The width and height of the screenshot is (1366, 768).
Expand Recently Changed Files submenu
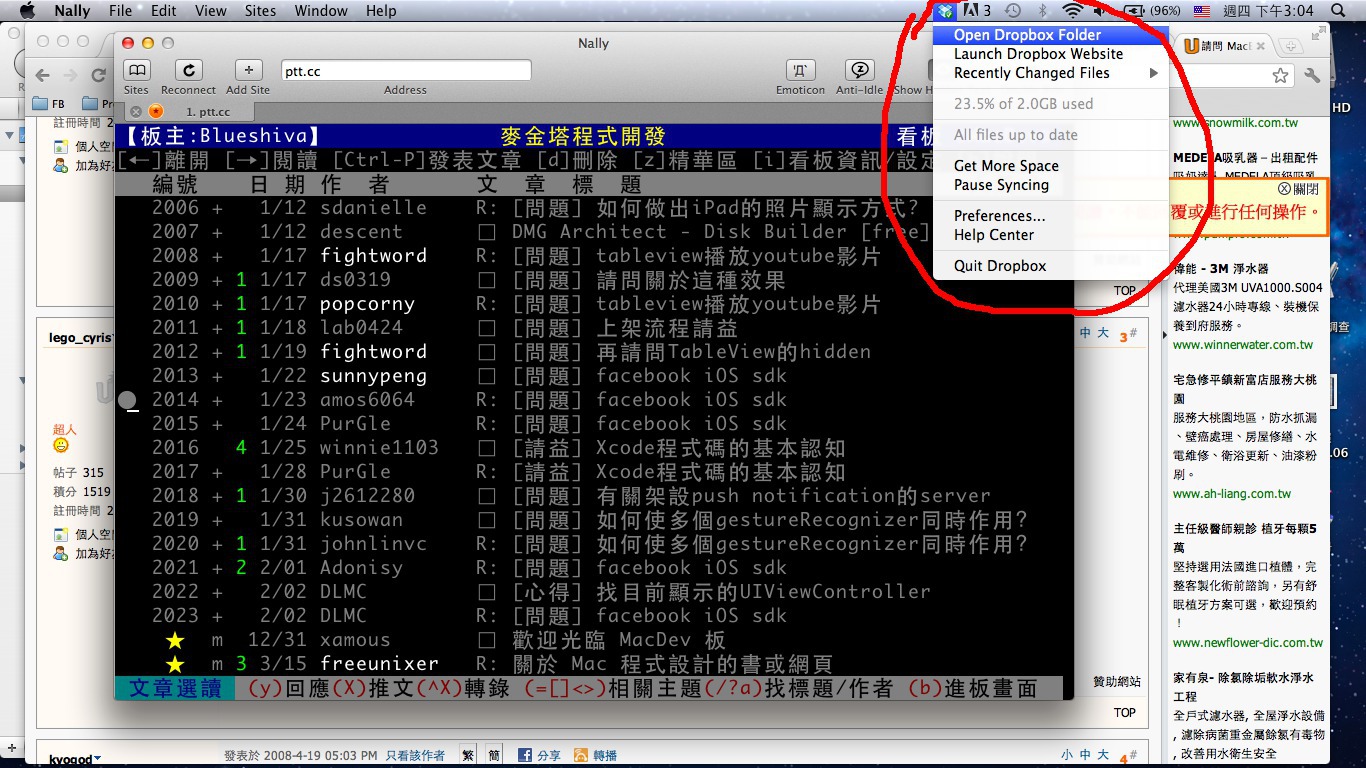point(1050,73)
